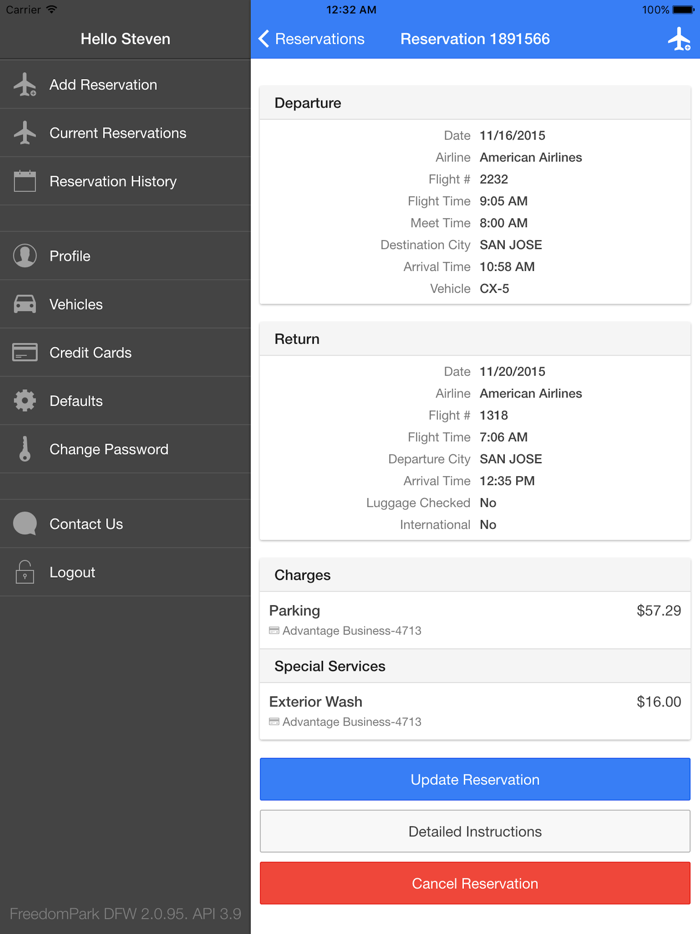The height and width of the screenshot is (934, 700).
Task: Choose Change Password from the sidebar
Action: 109,449
